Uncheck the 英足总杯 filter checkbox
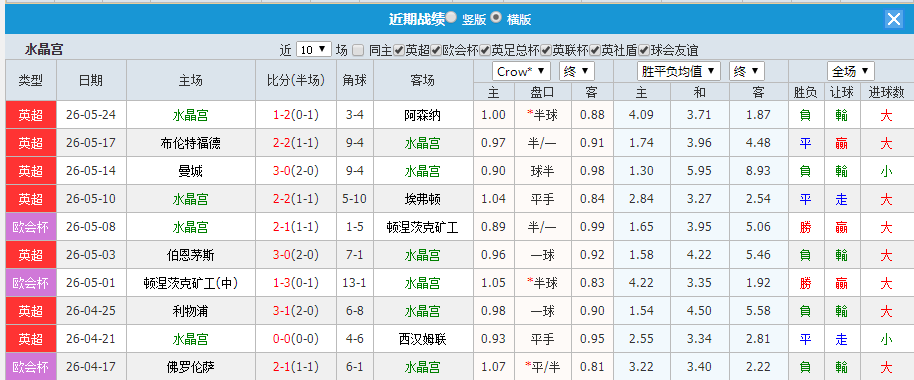Screen dimensions: 914x380 485,50
